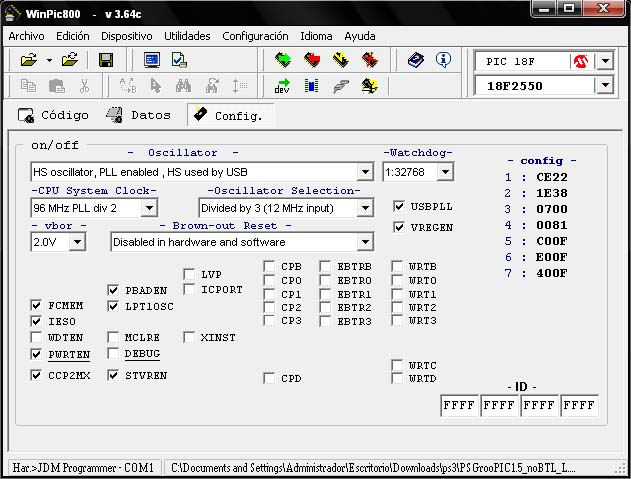
Task: Click the detect device 'dev' icon
Action: [x=283, y=86]
